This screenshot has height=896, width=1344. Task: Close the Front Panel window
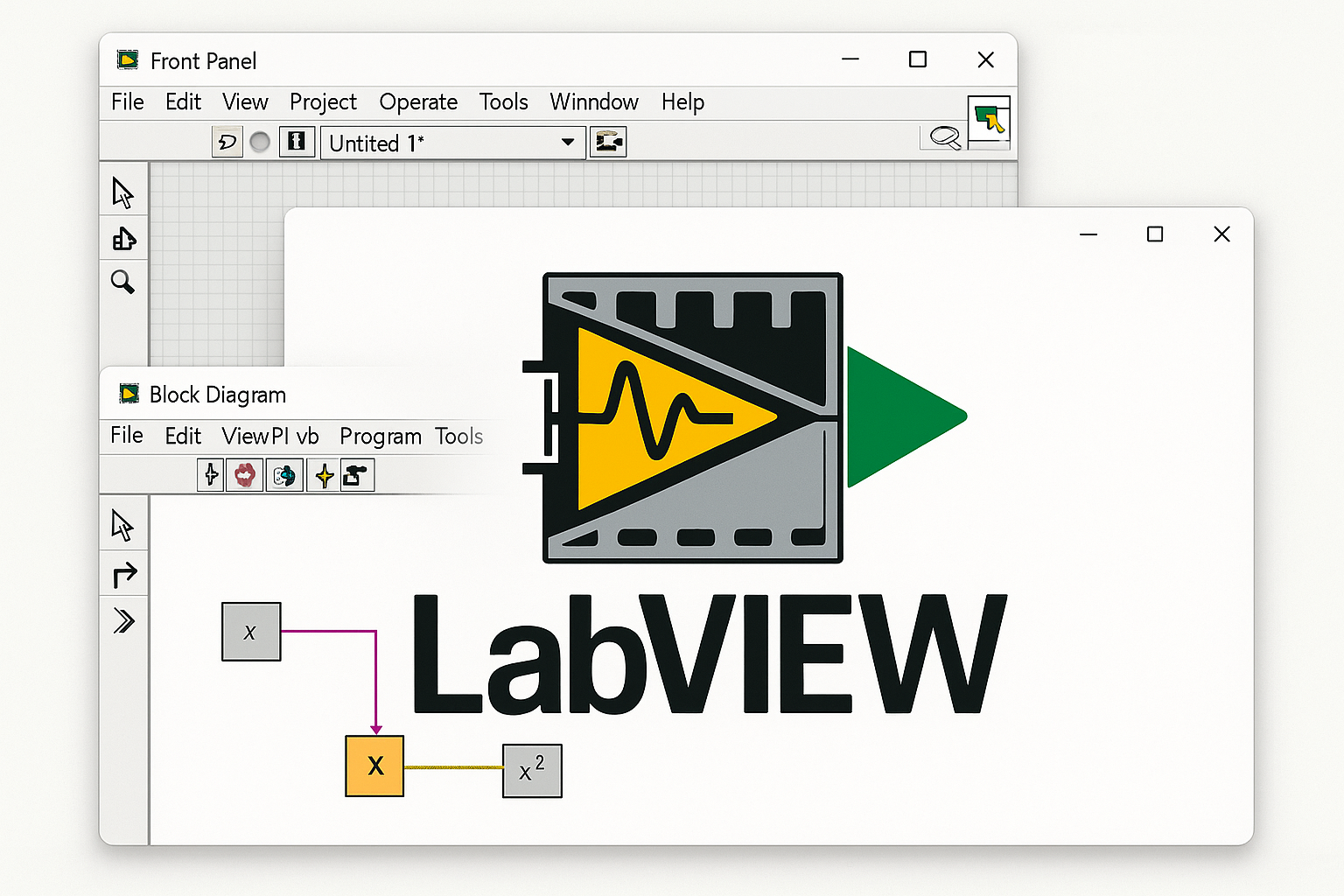pyautogui.click(x=986, y=59)
